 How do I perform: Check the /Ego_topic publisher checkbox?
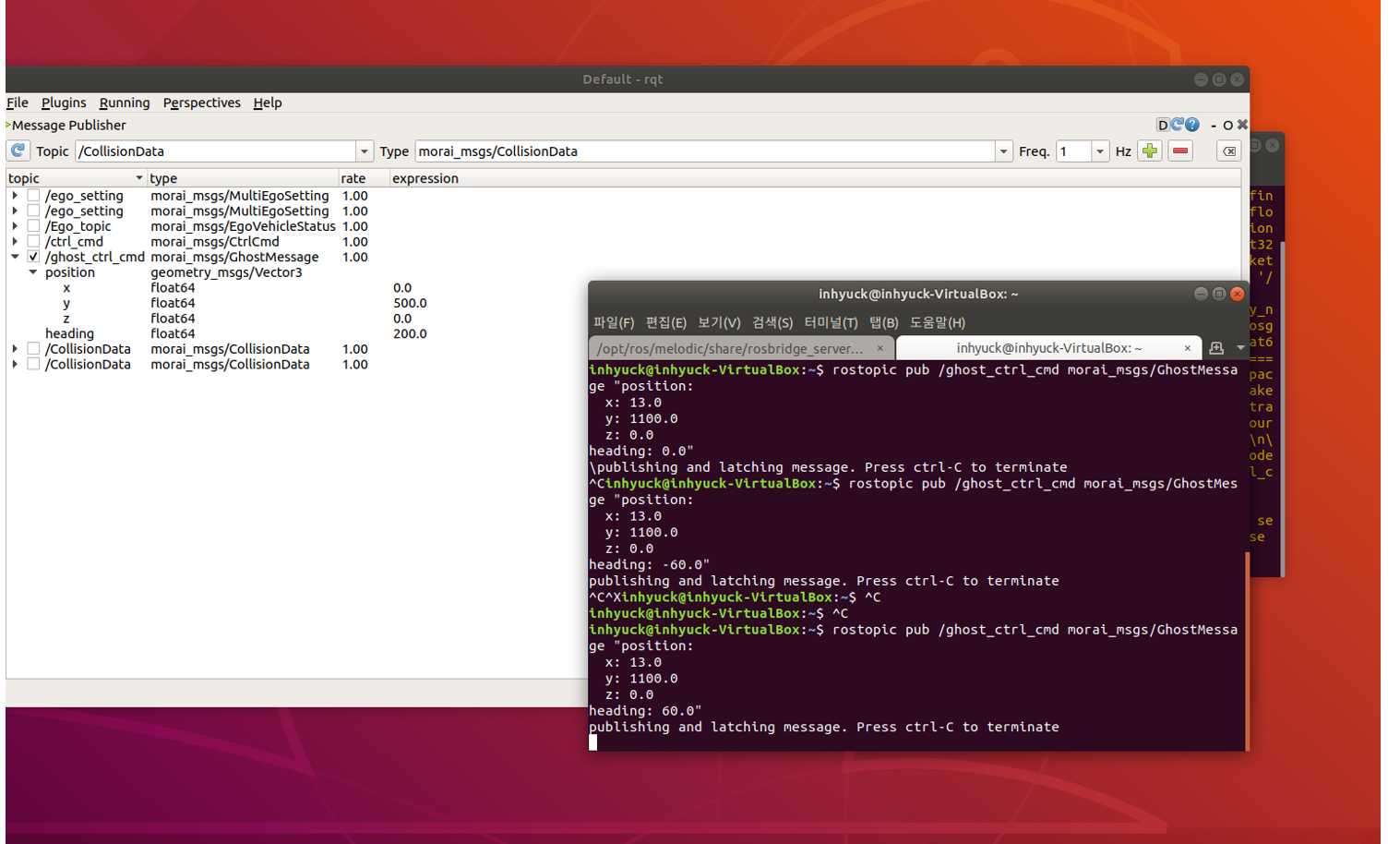point(33,226)
